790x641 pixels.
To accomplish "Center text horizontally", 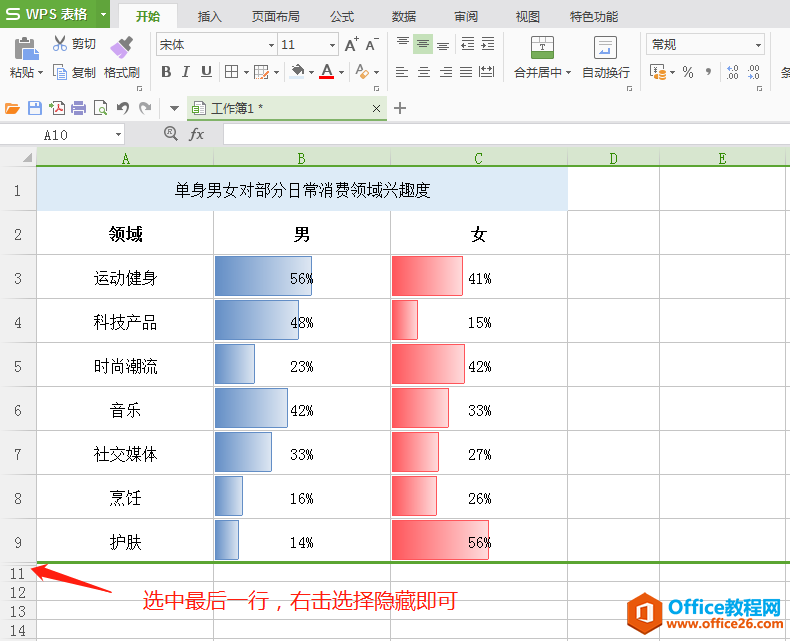I will (x=424, y=72).
